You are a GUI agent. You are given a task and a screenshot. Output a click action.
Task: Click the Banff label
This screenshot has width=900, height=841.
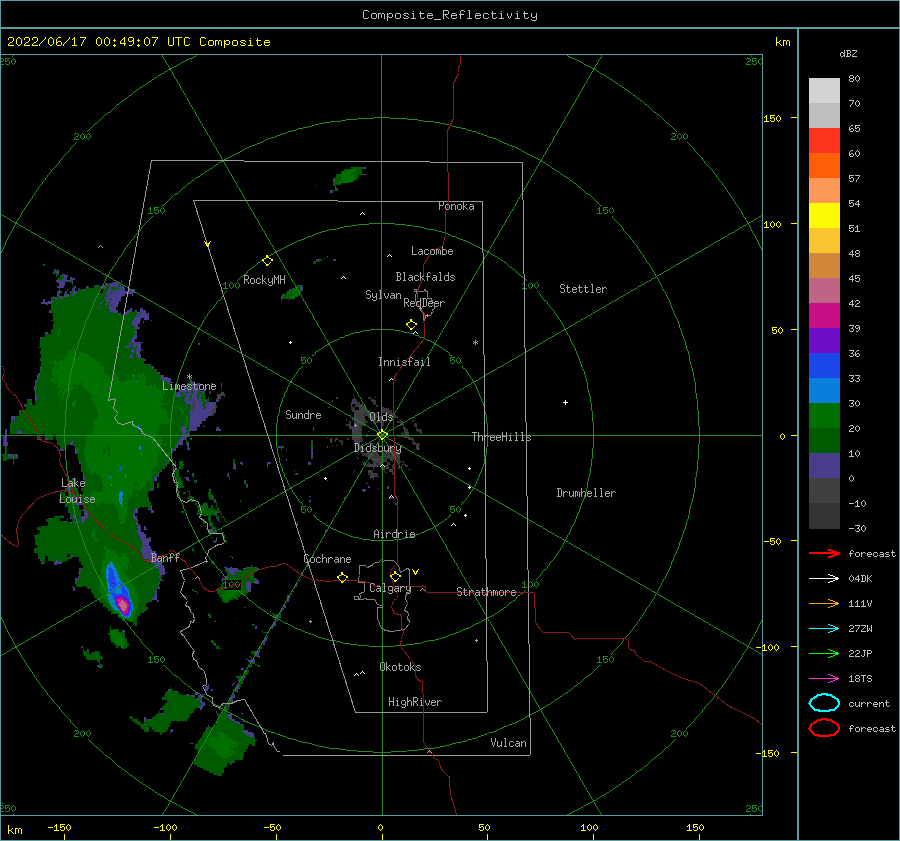click(x=165, y=558)
